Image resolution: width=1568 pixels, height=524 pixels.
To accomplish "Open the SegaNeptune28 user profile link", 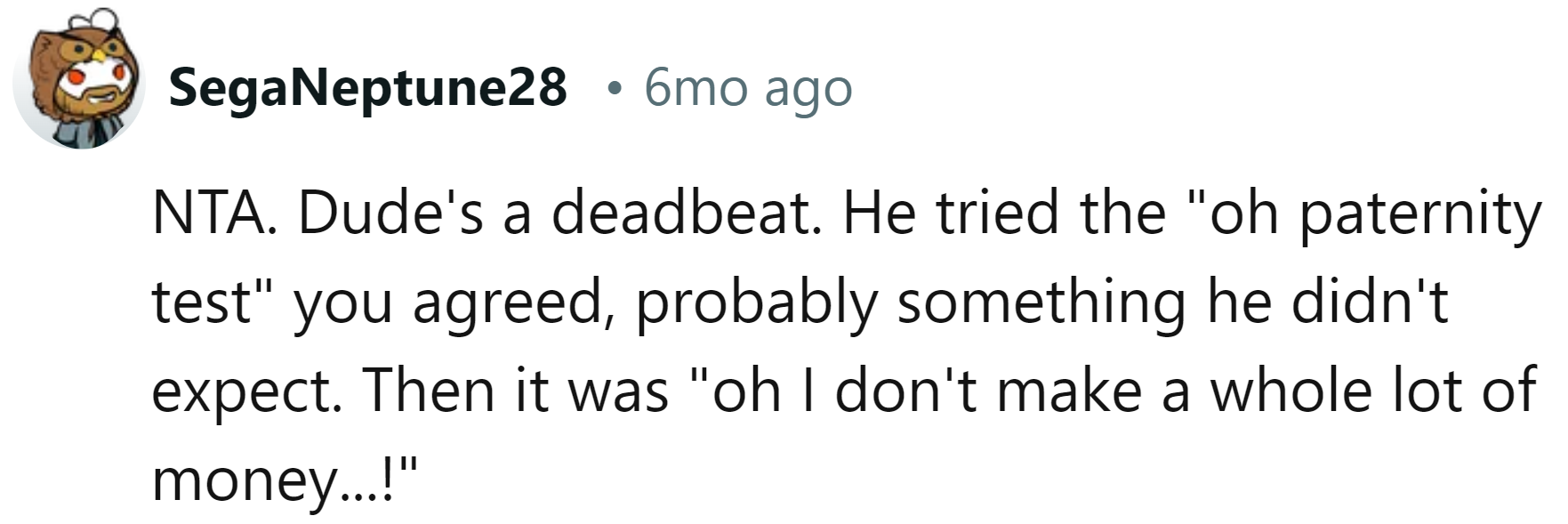I will click(x=367, y=88).
